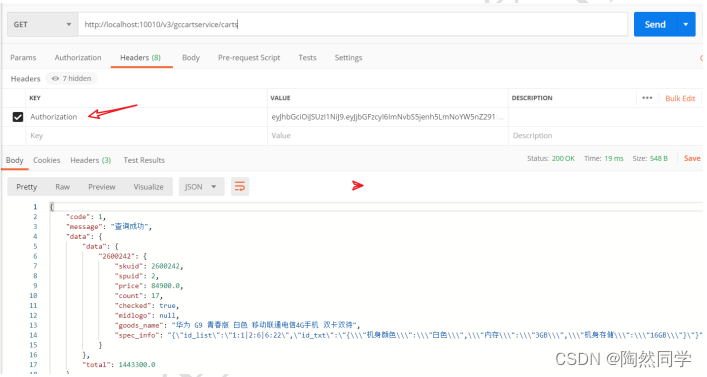This screenshot has height=377, width=707.
Task: Click the "goods_name" line in response
Action: [x=237, y=325]
